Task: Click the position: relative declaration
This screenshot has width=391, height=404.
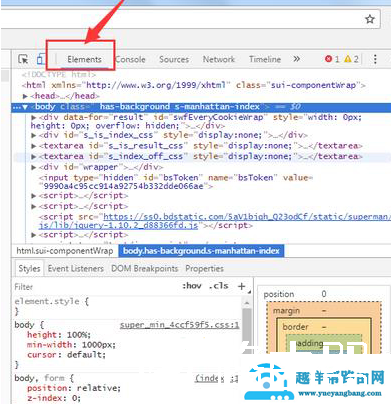Action: pos(74,388)
